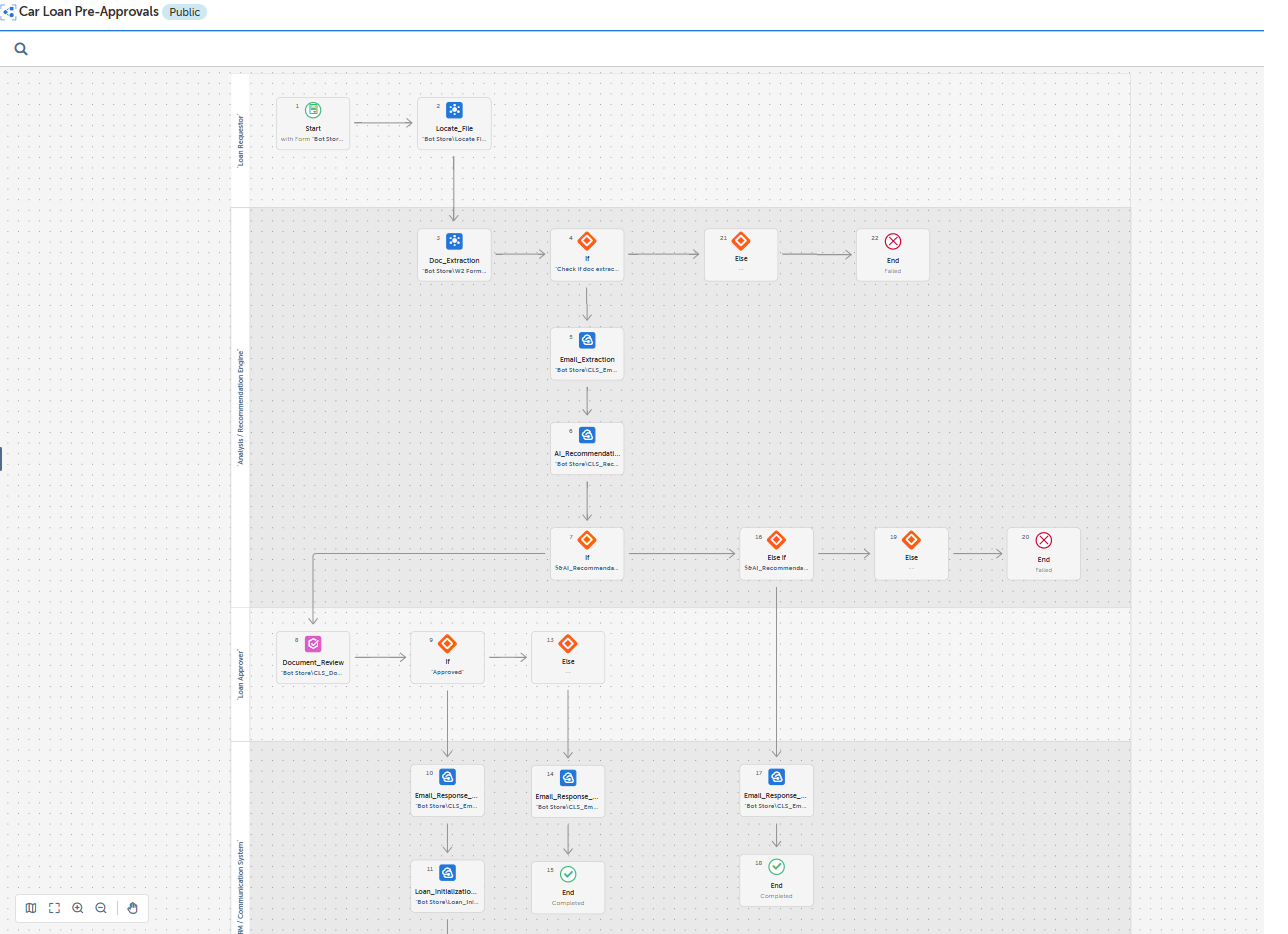Select the Start node label
Screen dimensions: 1288x934
coord(313,128)
